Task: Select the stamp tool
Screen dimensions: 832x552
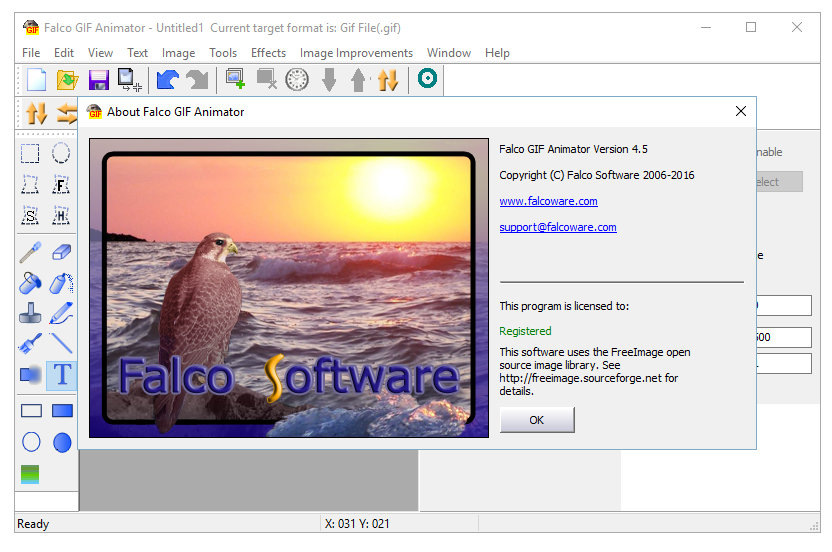Action: [30, 313]
